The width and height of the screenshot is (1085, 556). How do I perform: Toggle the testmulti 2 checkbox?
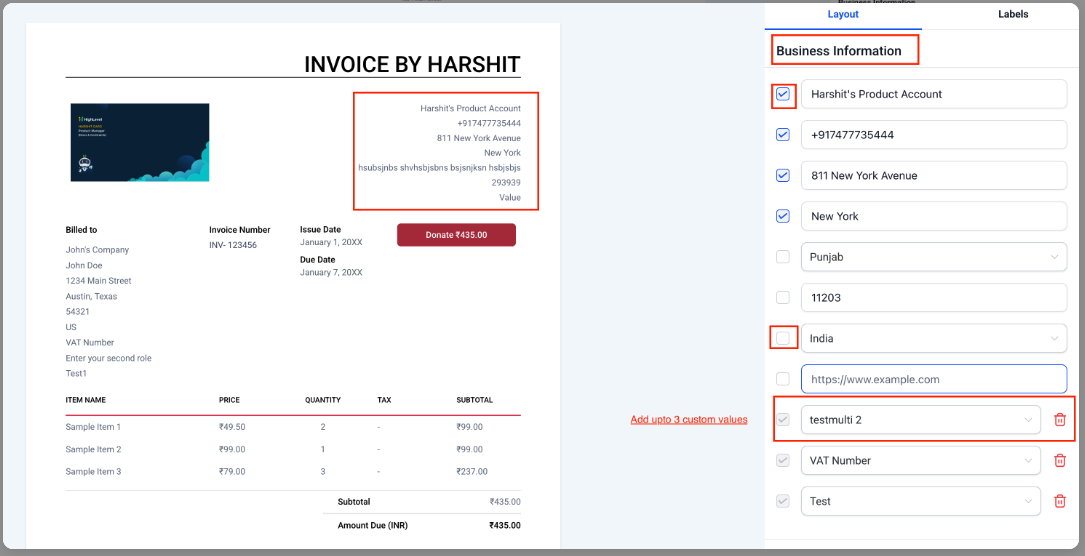pyautogui.click(x=783, y=420)
